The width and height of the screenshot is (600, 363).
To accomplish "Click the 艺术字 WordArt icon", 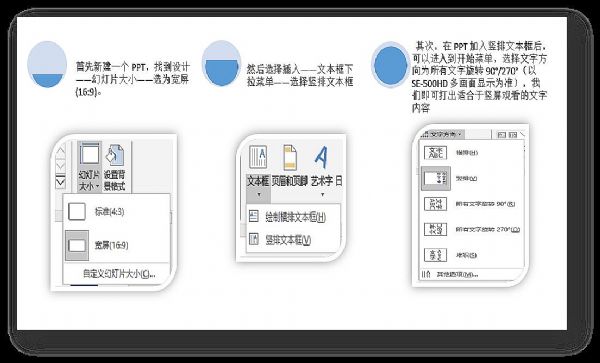I will [321, 157].
